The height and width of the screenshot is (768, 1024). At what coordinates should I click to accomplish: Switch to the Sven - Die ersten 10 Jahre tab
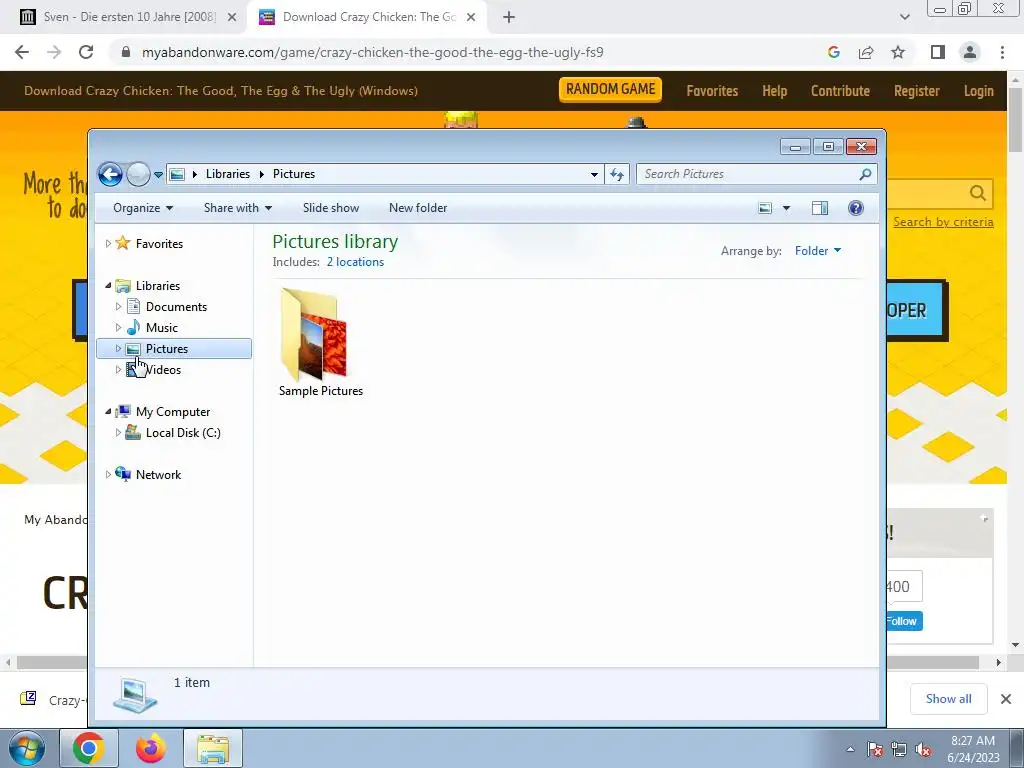(129, 17)
